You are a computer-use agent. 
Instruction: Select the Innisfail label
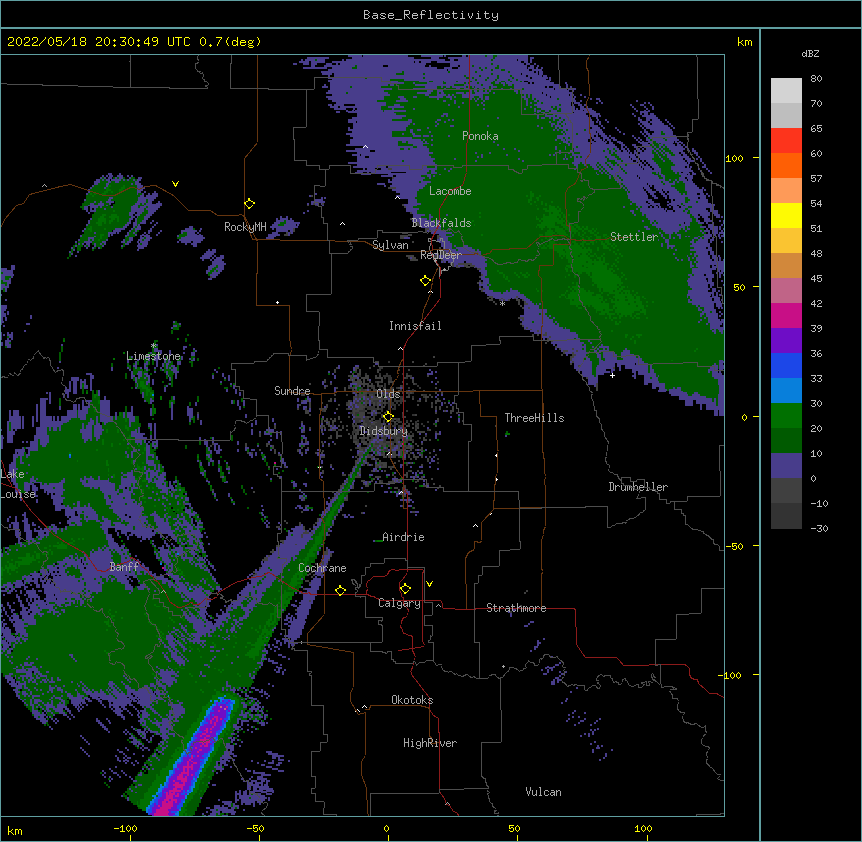(x=415, y=326)
